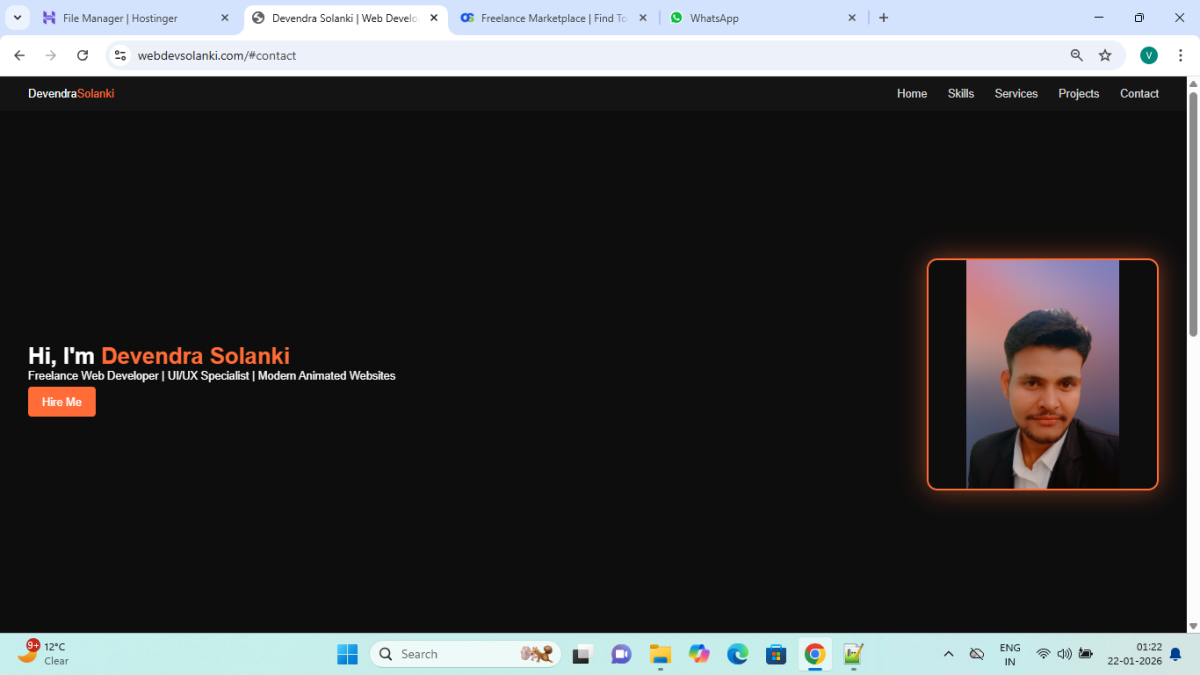Open Chrome's three-dot menu
The image size is (1200, 675).
[1180, 56]
